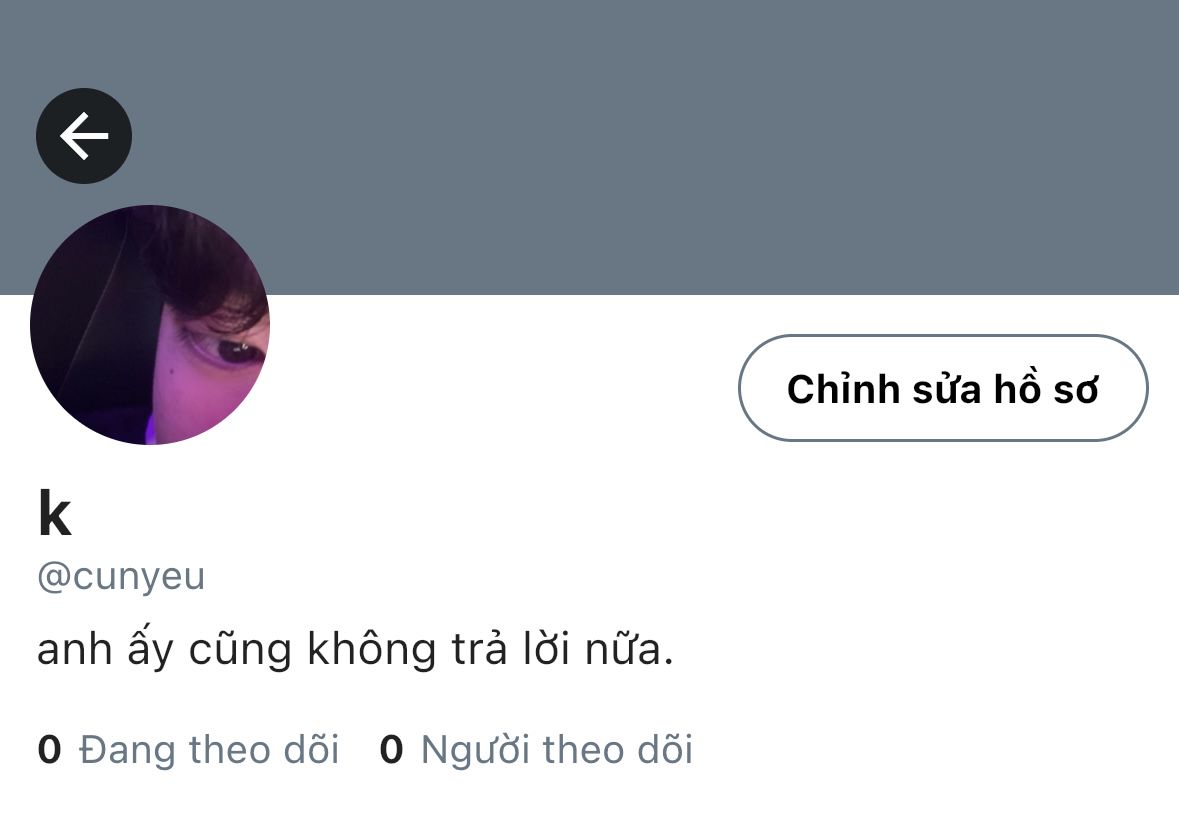Click the "Chỉnh sửa hồ sơ" button
Screen dimensions: 1179x833
point(943,388)
